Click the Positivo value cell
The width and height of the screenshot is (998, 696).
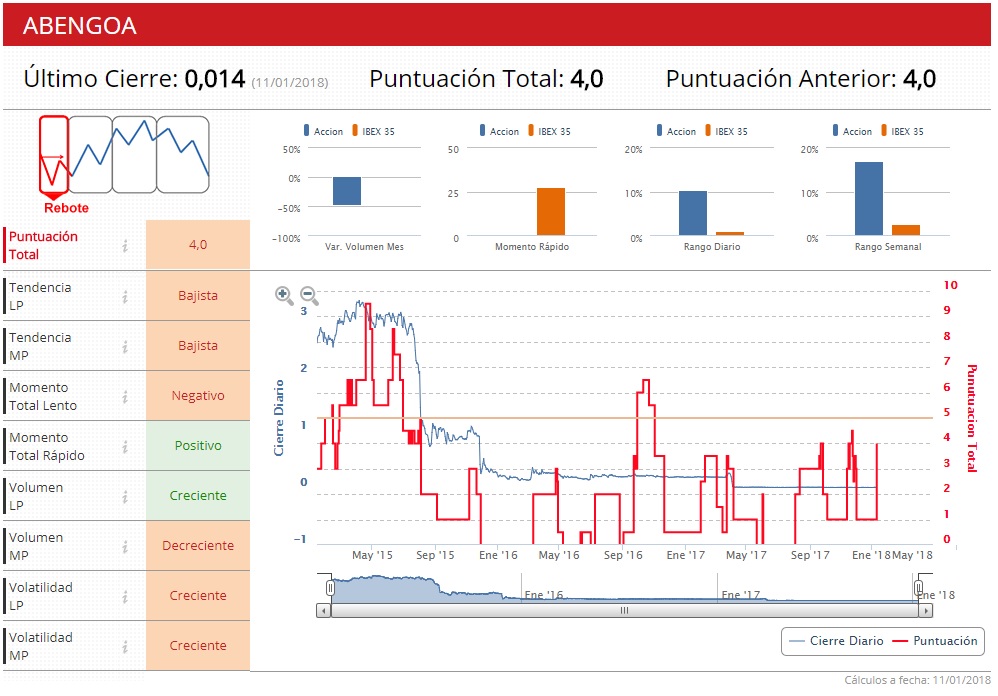198,446
